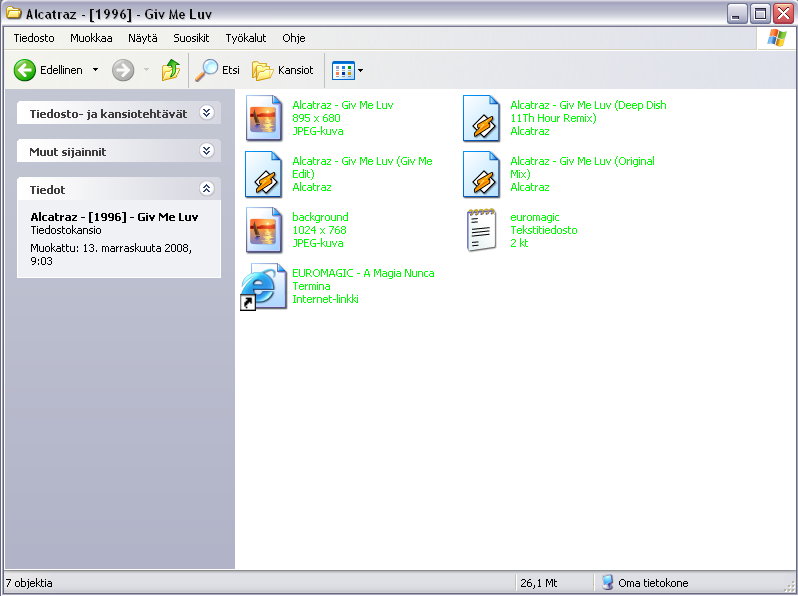Open the Etsi search magnifier
The width and height of the screenshot is (798, 596).
[207, 70]
